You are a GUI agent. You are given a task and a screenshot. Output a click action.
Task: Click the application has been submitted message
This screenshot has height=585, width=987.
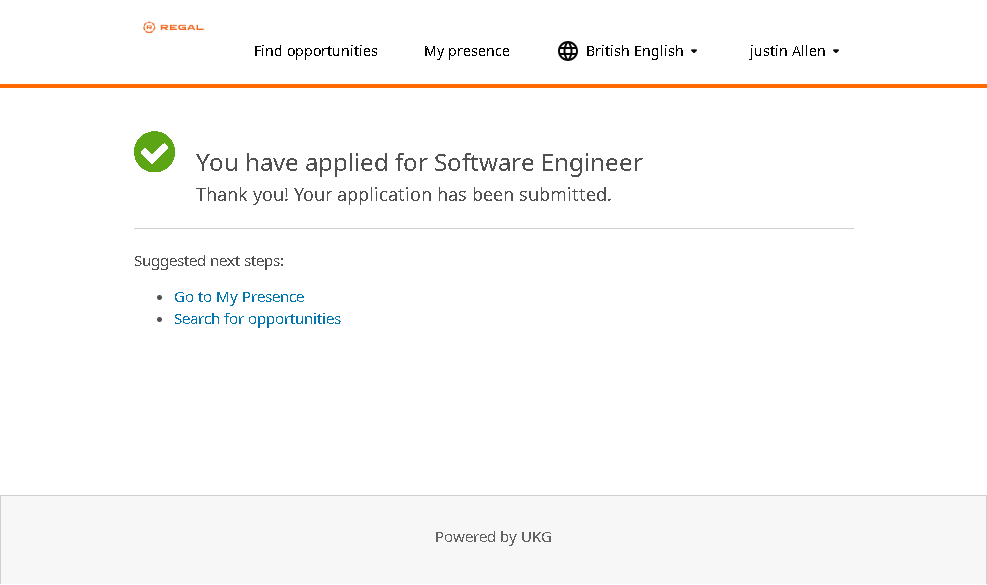[x=403, y=195]
